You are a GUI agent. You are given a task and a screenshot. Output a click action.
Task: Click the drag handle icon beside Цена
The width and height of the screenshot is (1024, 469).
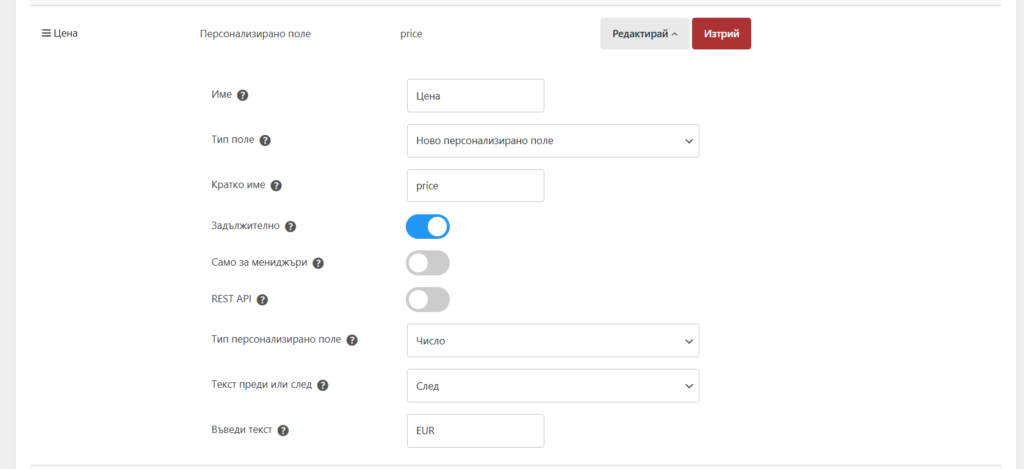click(x=45, y=33)
